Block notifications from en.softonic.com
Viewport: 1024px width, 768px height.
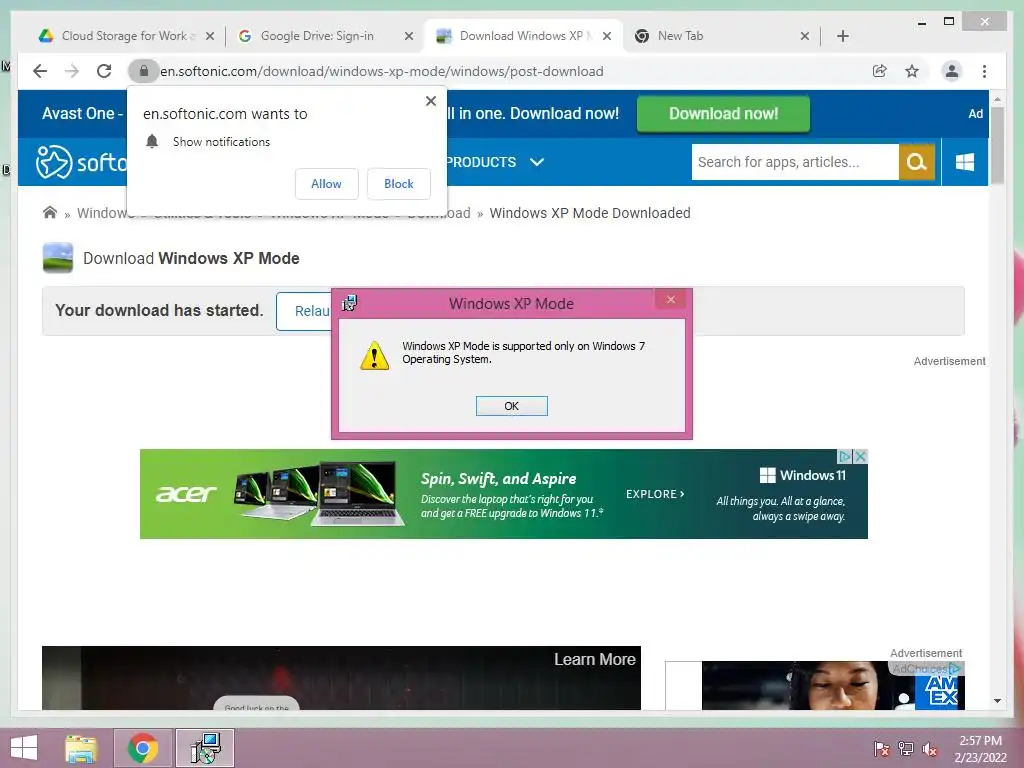(x=398, y=184)
